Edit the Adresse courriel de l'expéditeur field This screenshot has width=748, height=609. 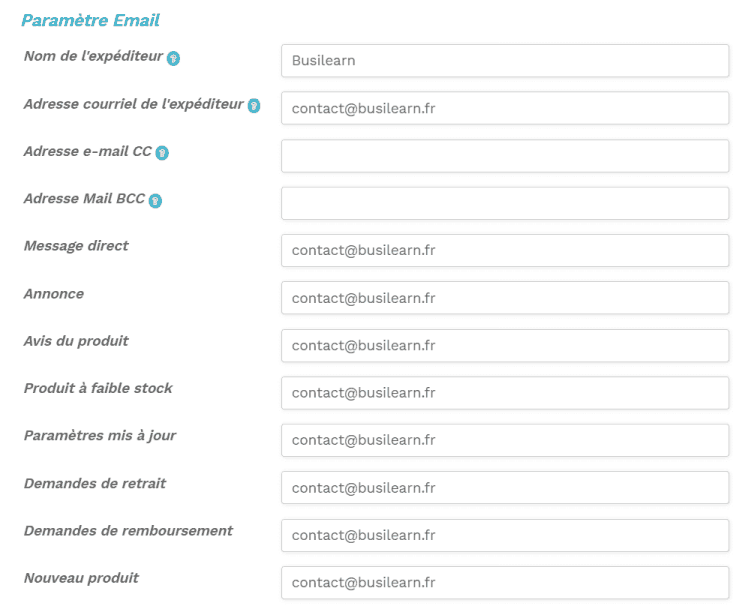(x=505, y=108)
